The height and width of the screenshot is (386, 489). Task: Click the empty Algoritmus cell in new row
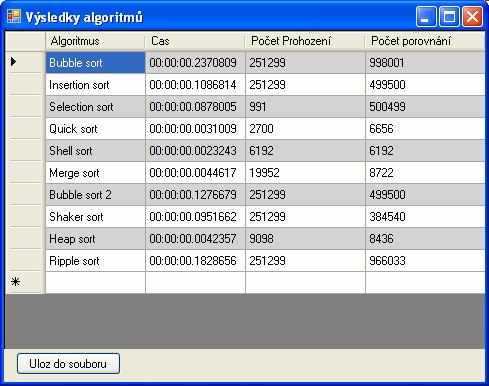(x=95, y=283)
